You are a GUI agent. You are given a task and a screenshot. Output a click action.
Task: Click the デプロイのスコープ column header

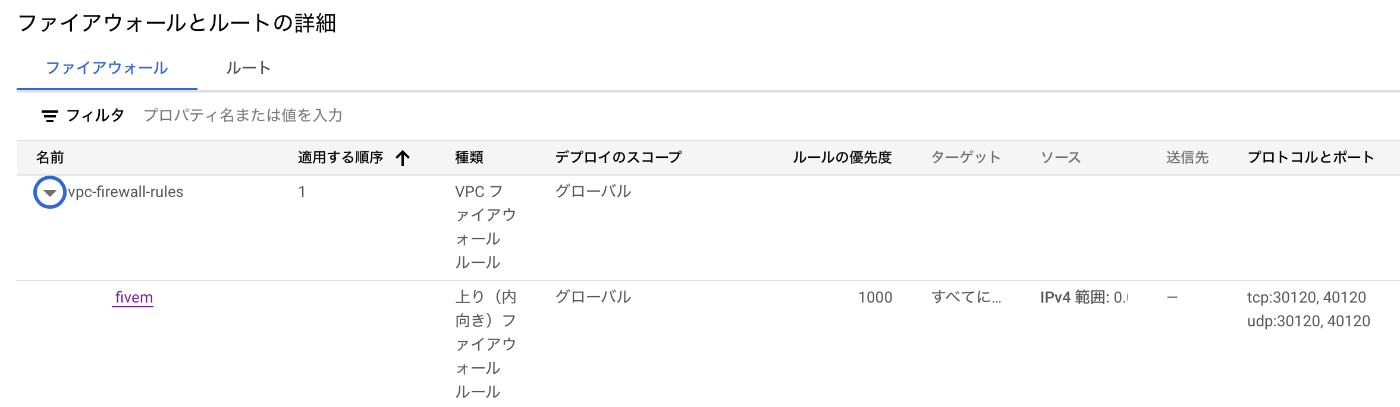pyautogui.click(x=618, y=158)
